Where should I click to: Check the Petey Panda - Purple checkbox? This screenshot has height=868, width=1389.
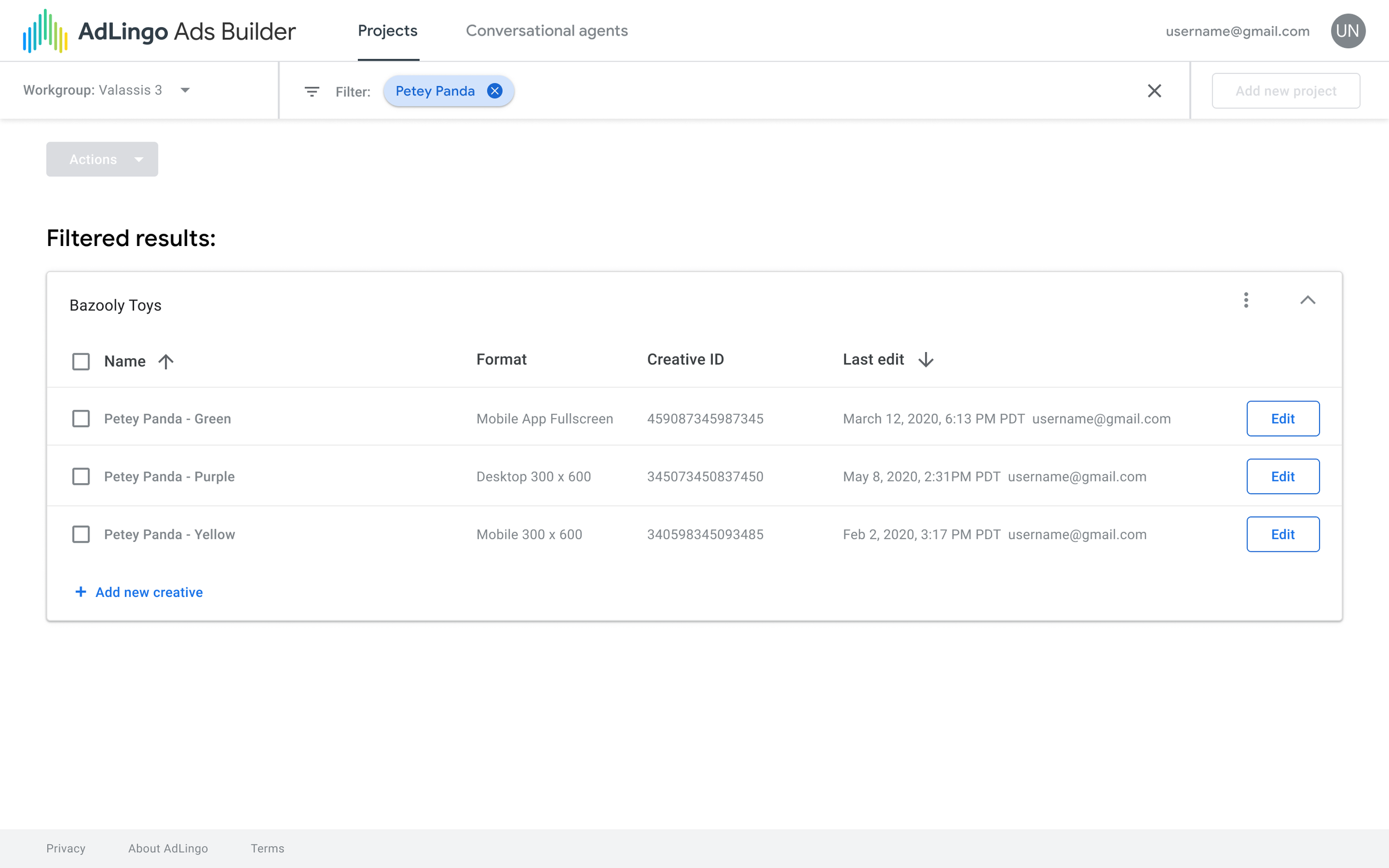tap(81, 476)
